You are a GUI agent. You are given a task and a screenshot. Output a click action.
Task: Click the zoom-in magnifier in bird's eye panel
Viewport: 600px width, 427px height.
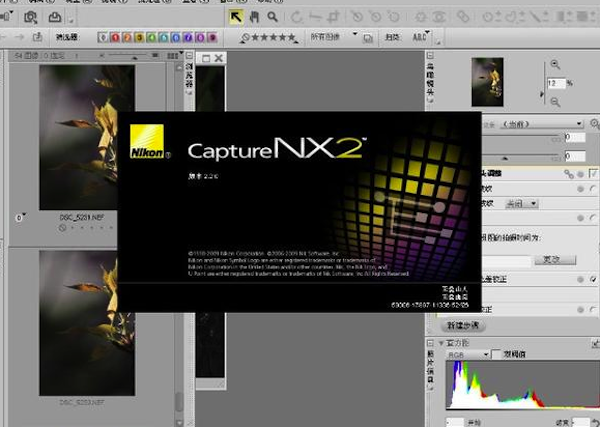(x=555, y=65)
